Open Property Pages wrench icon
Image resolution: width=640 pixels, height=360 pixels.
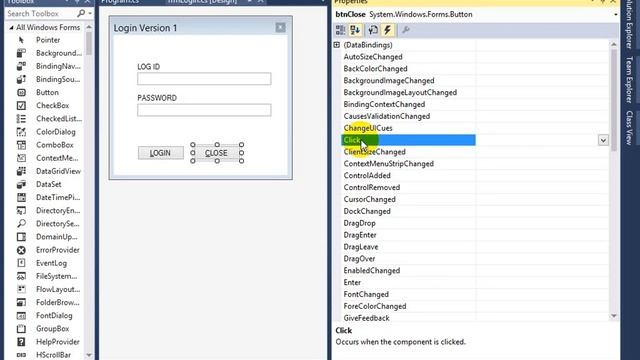[405, 30]
